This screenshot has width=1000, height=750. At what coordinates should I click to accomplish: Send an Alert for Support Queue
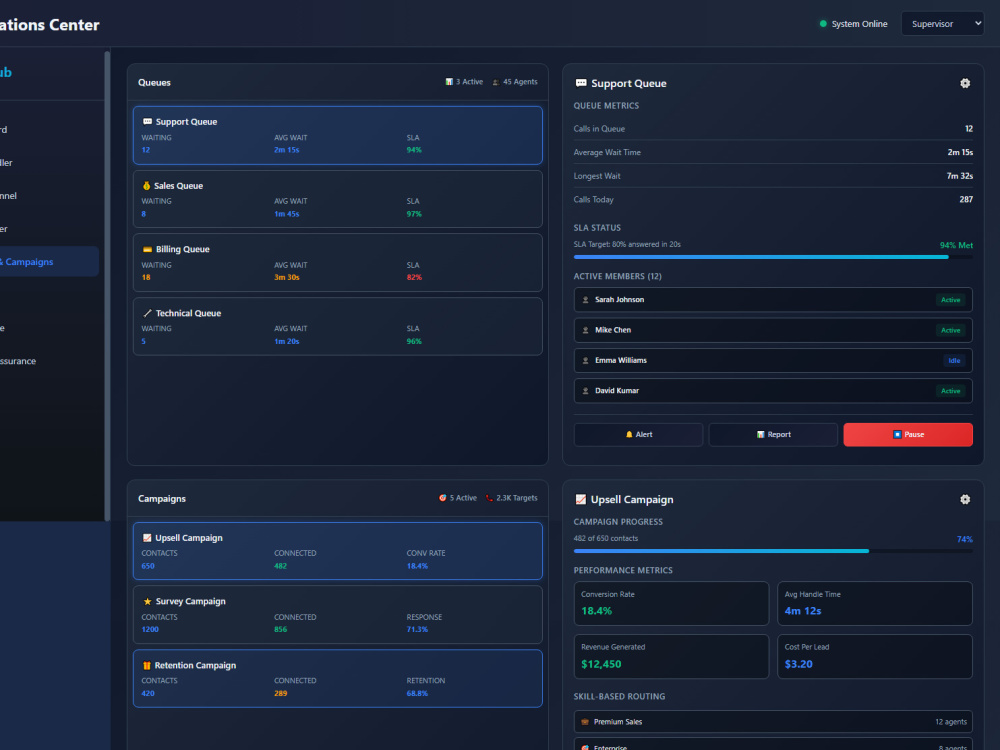pyautogui.click(x=638, y=434)
